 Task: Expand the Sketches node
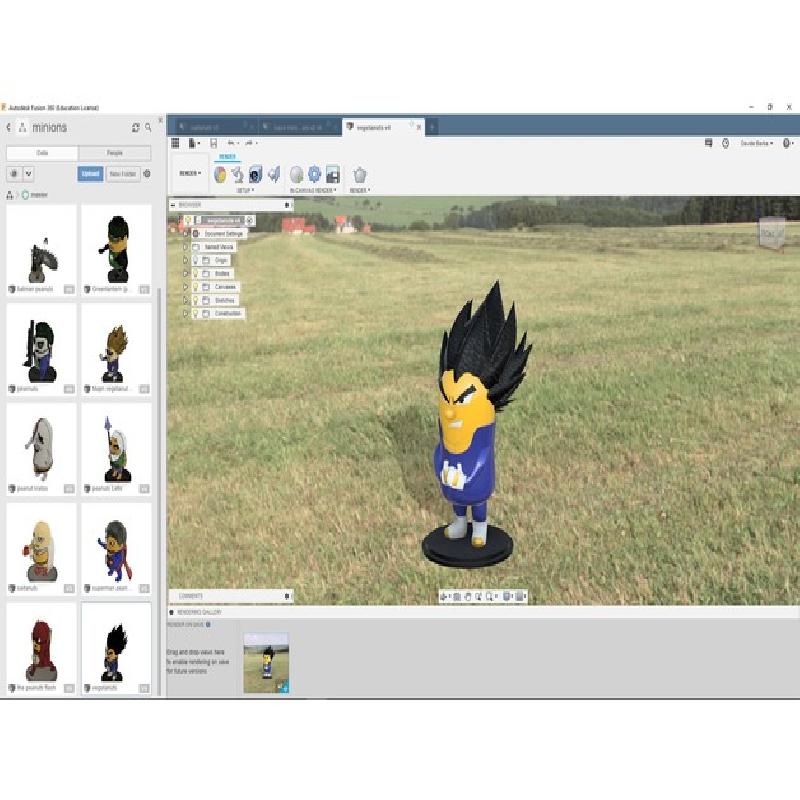[186, 301]
